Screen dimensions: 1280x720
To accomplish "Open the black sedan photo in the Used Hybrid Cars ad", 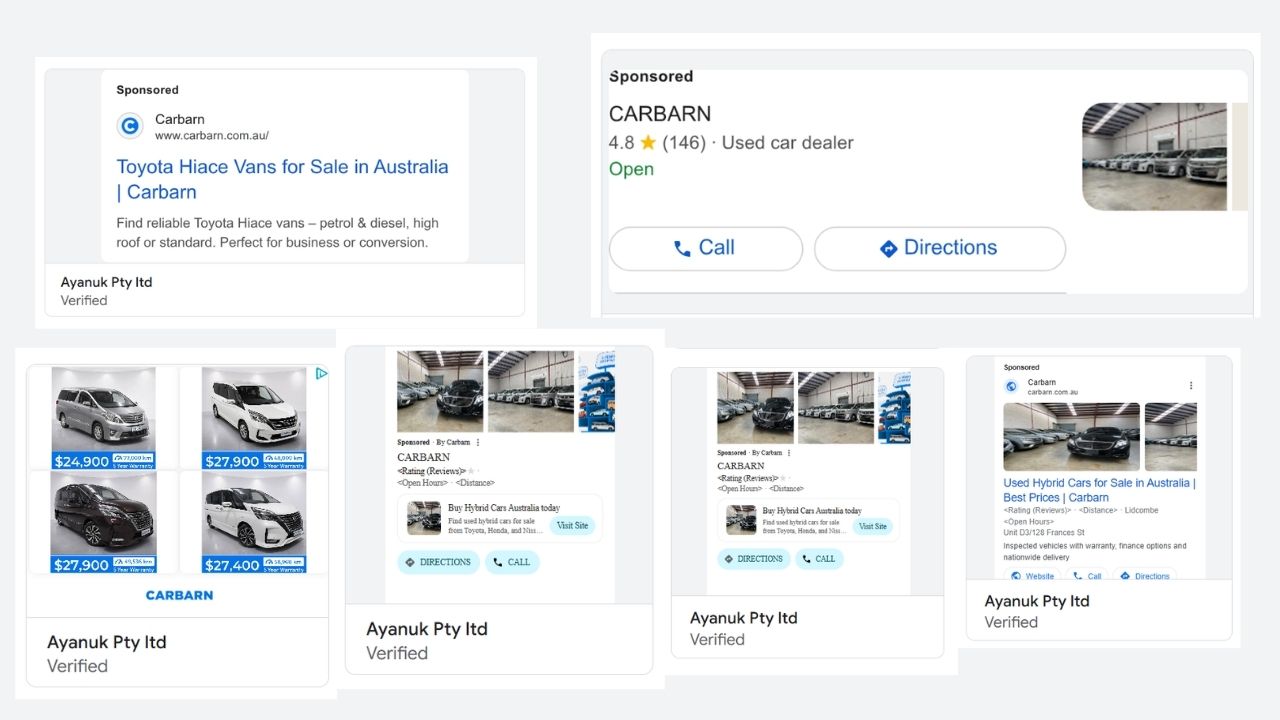I will pos(1071,436).
